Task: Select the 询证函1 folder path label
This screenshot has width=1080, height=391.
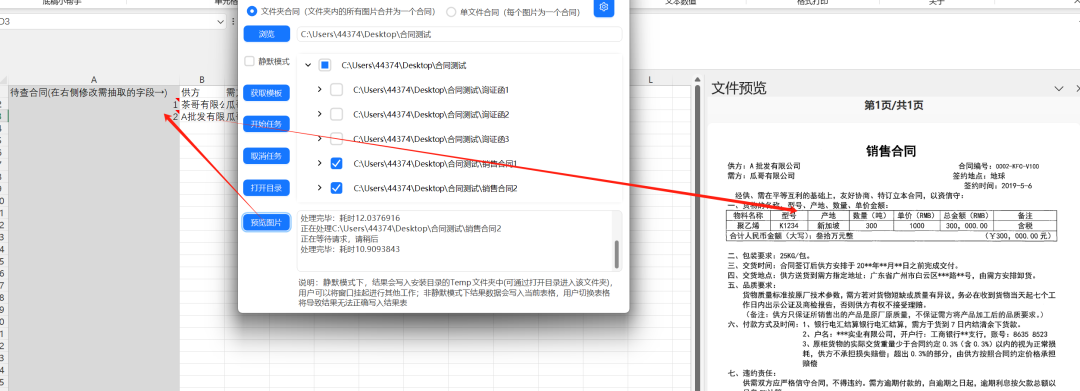Action: pyautogui.click(x=430, y=89)
